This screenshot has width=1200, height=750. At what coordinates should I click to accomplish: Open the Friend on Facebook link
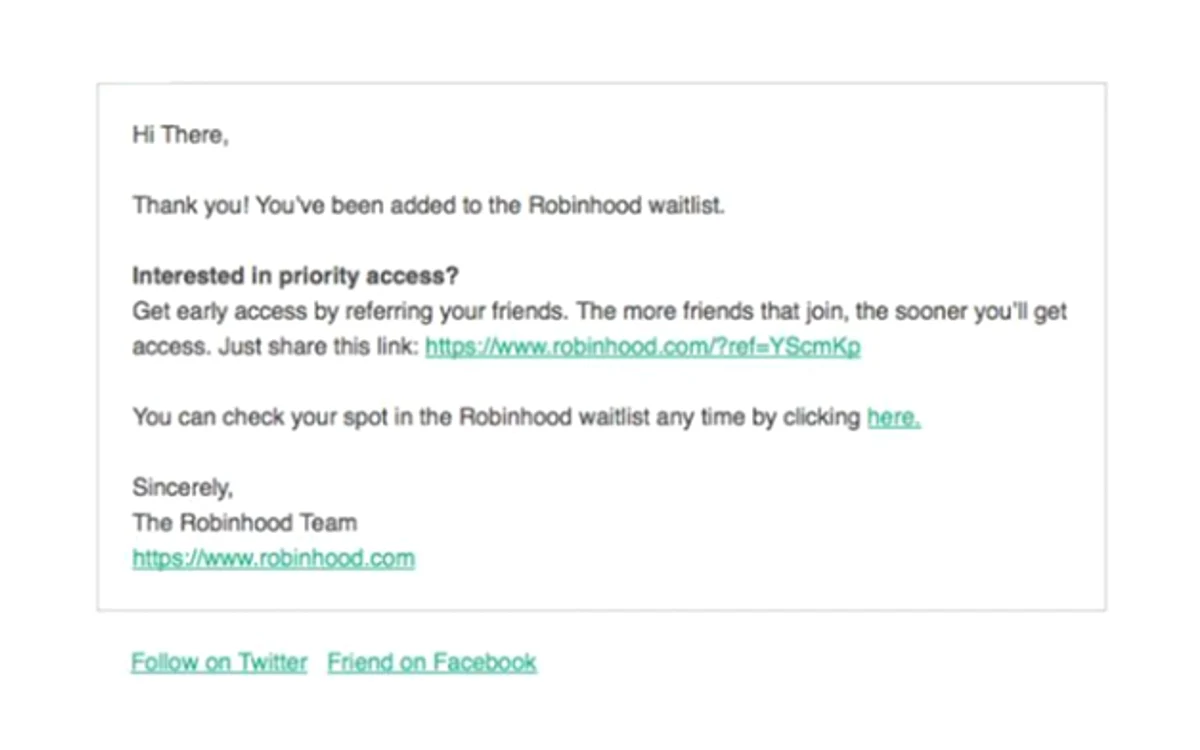coord(432,662)
